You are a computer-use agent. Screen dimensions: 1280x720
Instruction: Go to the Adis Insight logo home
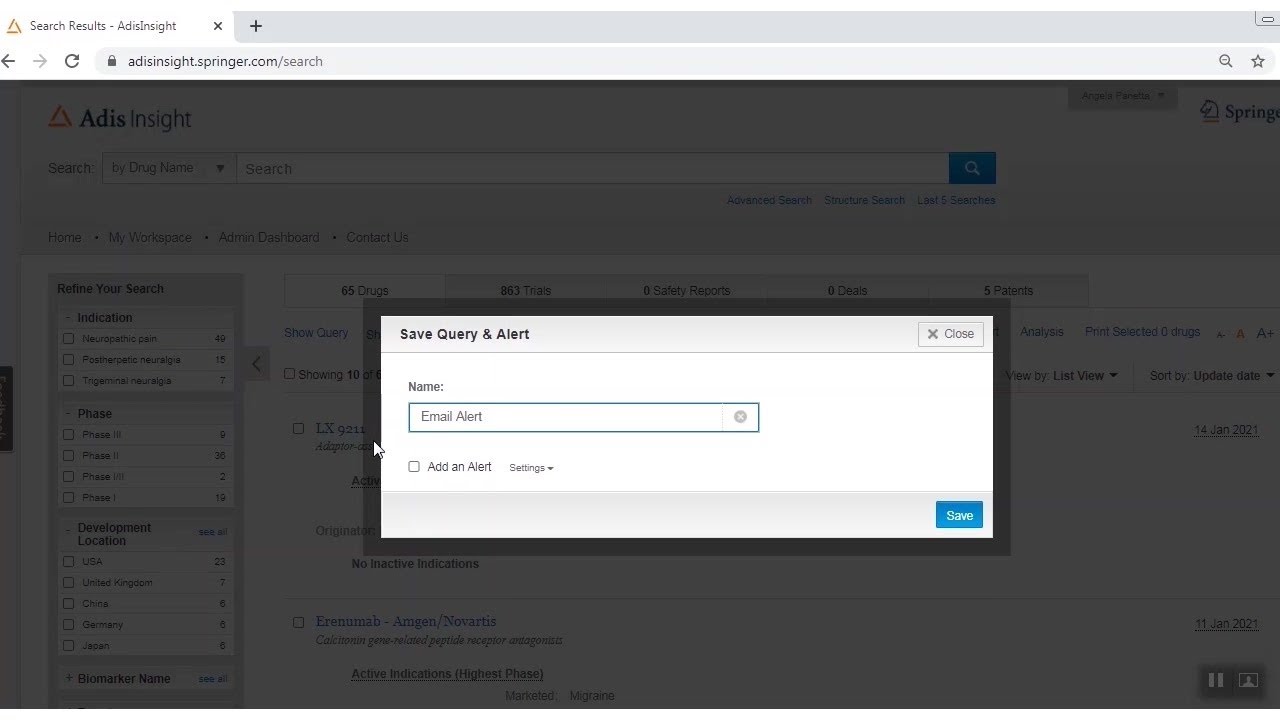119,118
